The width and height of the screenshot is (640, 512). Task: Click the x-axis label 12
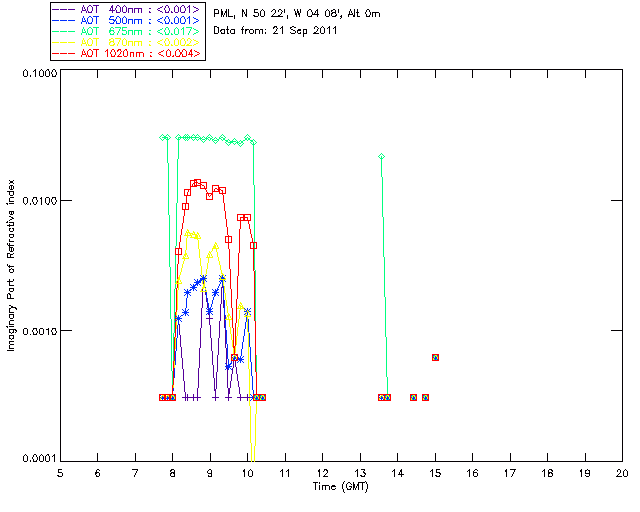click(322, 473)
